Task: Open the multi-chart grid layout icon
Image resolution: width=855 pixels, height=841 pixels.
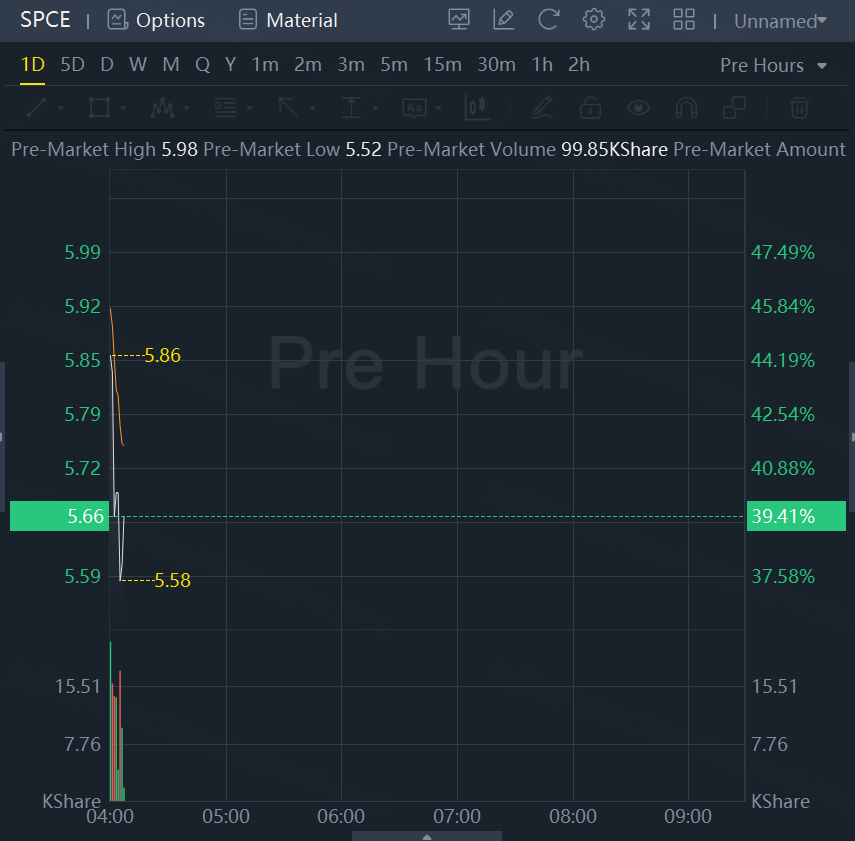Action: pyautogui.click(x=684, y=20)
